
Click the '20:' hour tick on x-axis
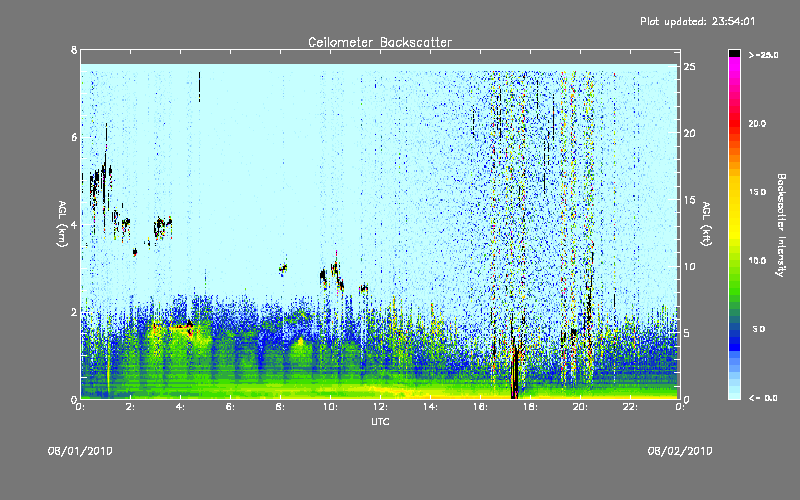[580, 407]
